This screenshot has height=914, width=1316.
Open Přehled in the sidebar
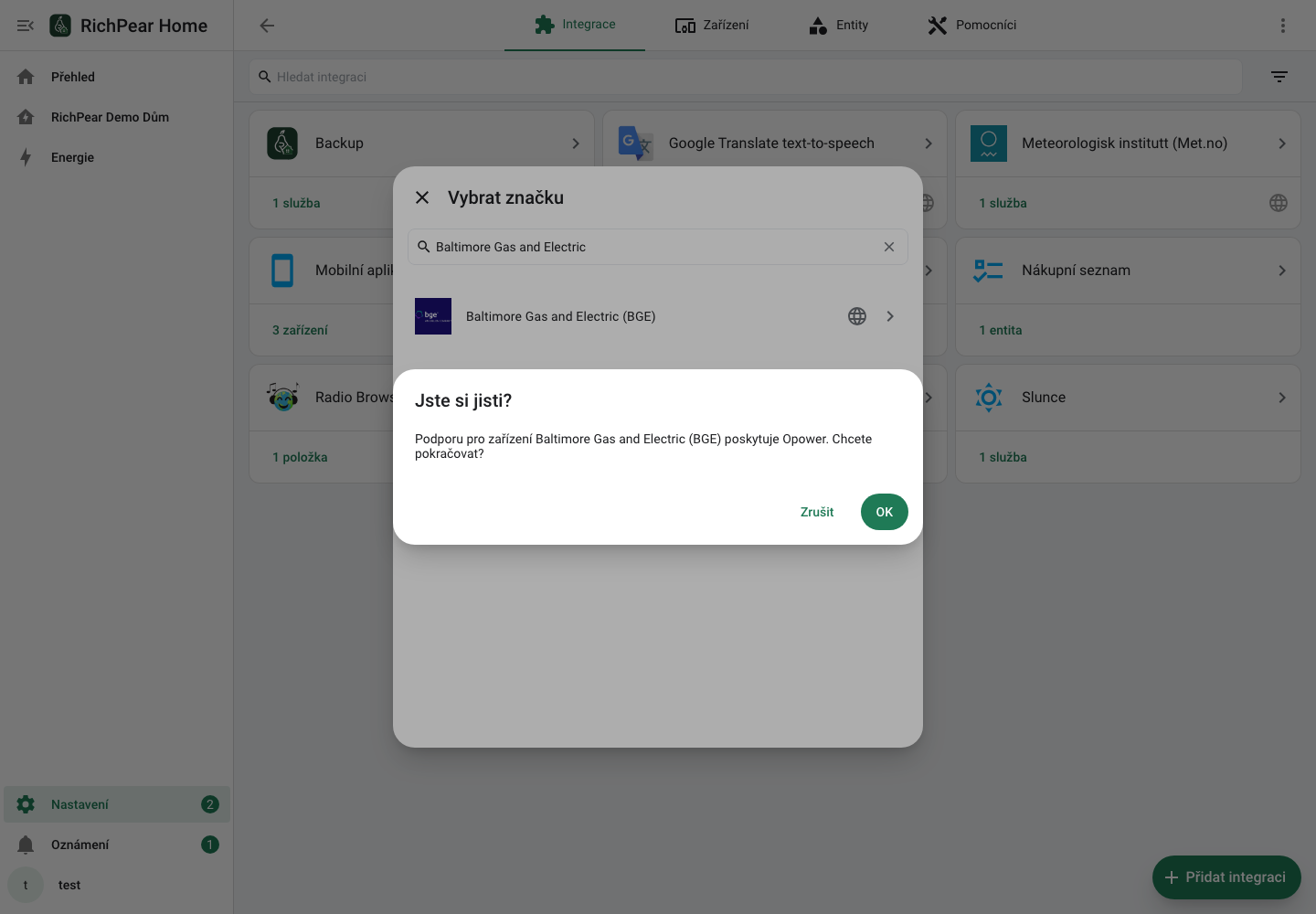pos(117,77)
